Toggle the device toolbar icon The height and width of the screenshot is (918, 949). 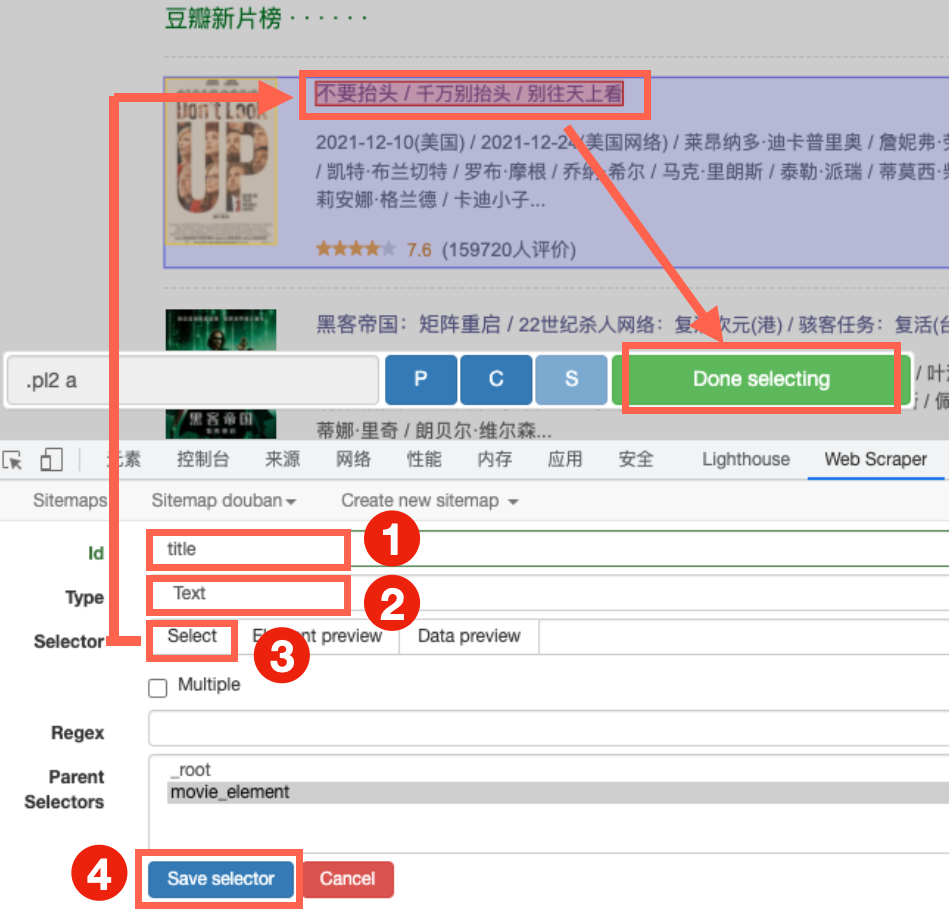click(x=51, y=460)
